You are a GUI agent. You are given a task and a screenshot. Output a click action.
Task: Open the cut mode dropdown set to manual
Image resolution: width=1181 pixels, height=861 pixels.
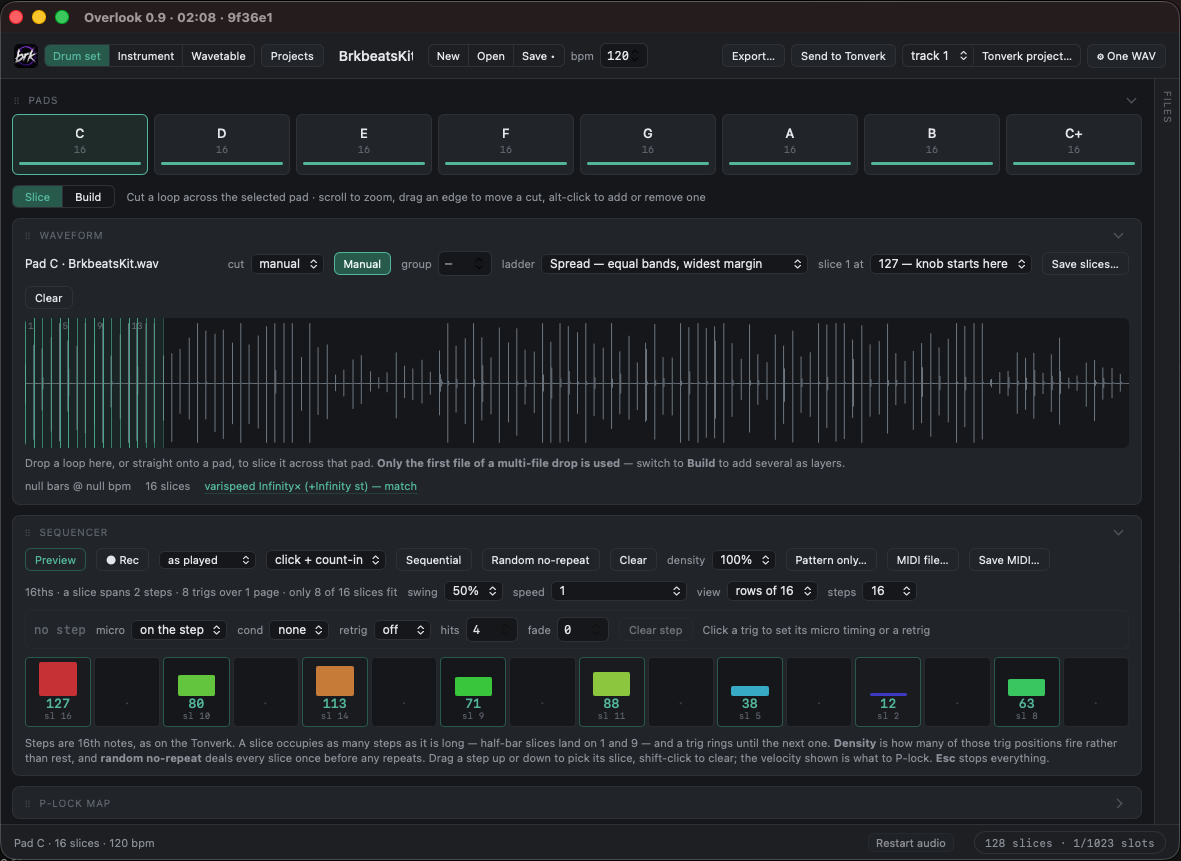[x=287, y=264]
